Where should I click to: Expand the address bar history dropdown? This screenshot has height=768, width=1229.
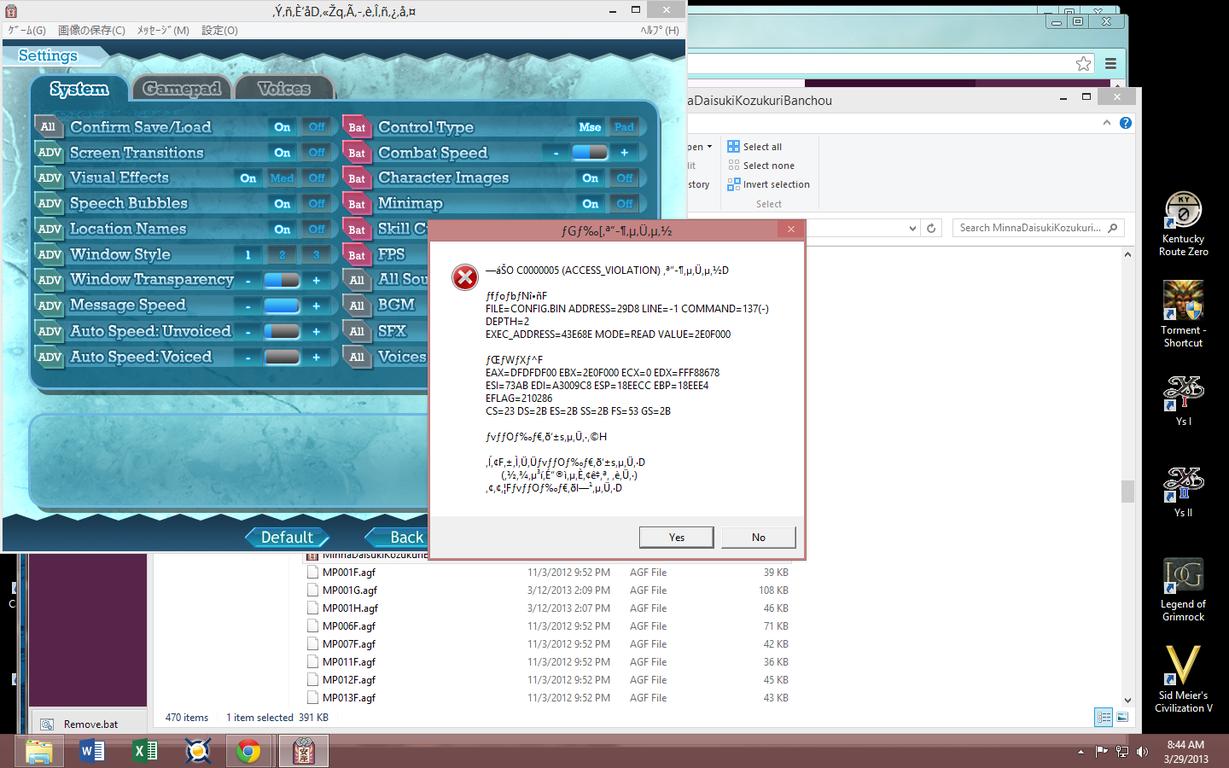click(911, 228)
